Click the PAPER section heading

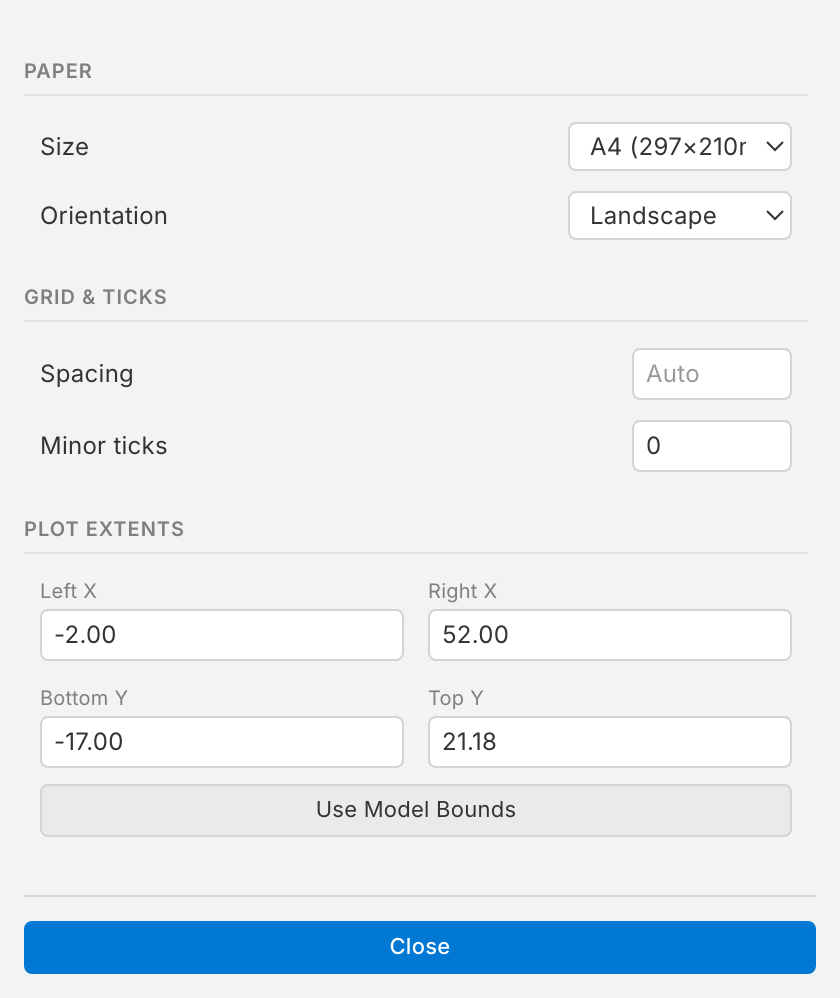click(x=58, y=71)
